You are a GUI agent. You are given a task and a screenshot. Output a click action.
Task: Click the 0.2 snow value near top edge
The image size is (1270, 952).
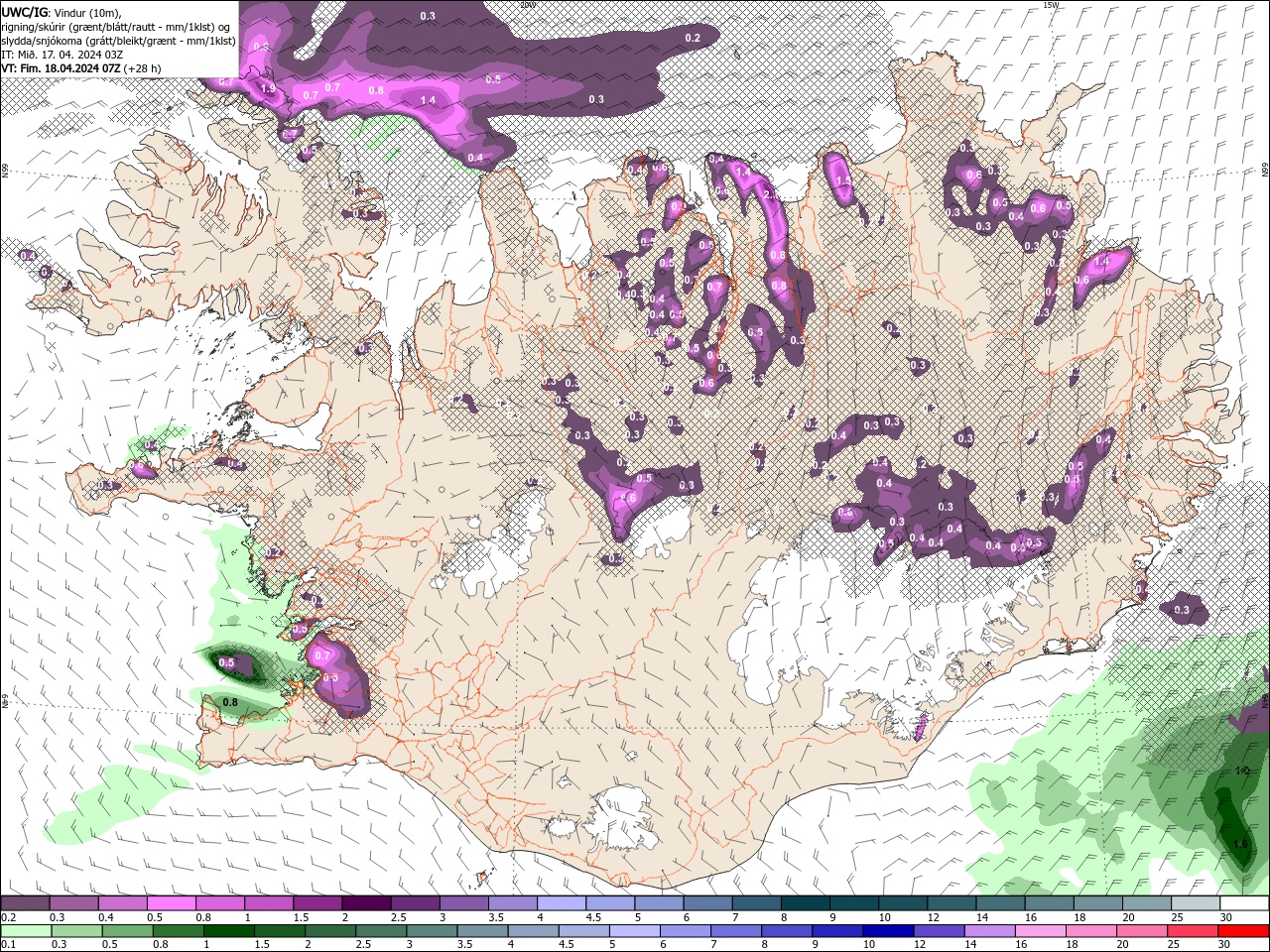pos(693,38)
